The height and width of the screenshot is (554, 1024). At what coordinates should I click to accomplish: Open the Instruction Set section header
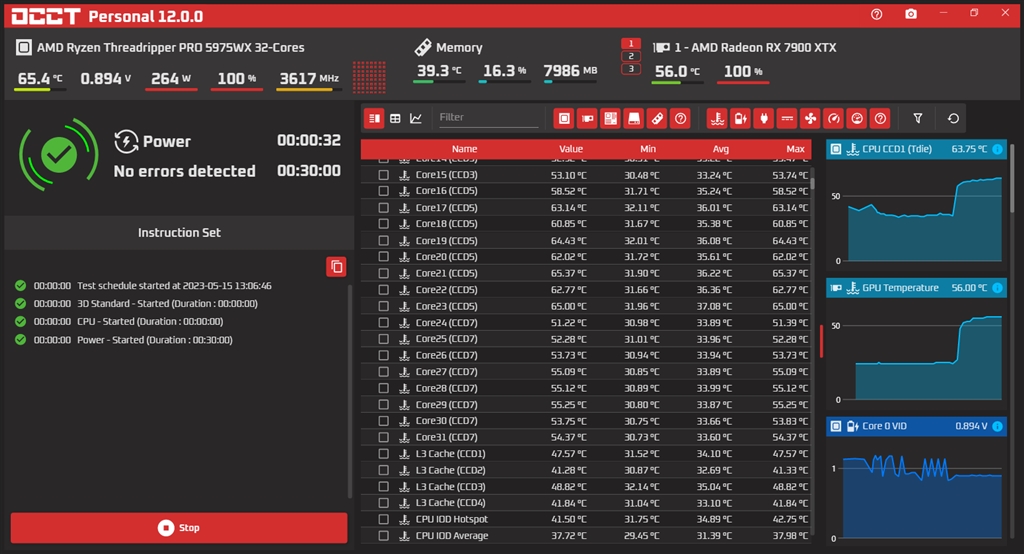click(179, 233)
